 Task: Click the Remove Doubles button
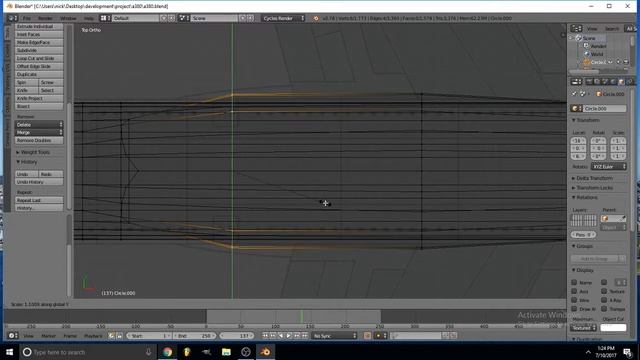[x=39, y=140]
